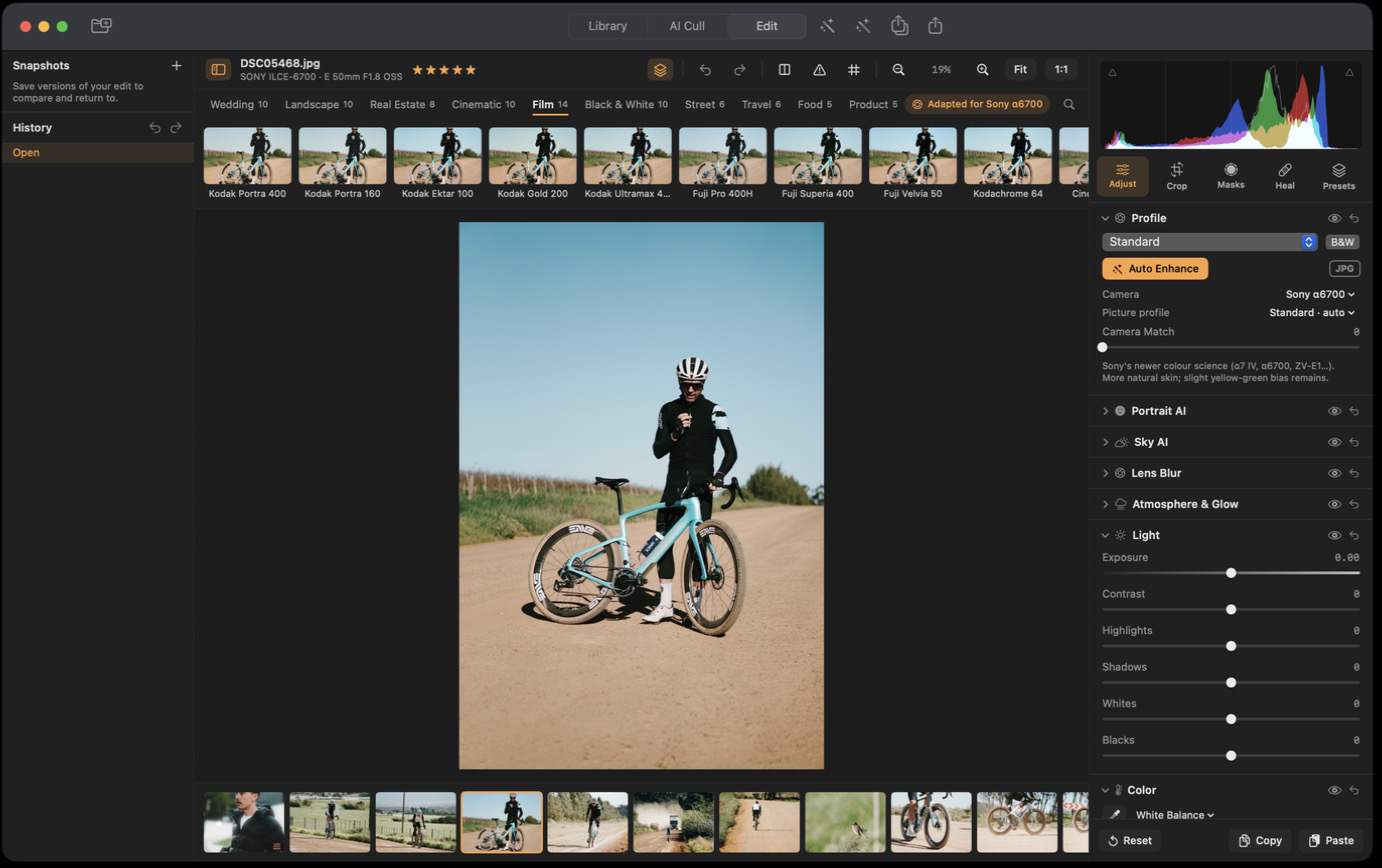
Task: Select the Crop tool
Action: pos(1177,175)
